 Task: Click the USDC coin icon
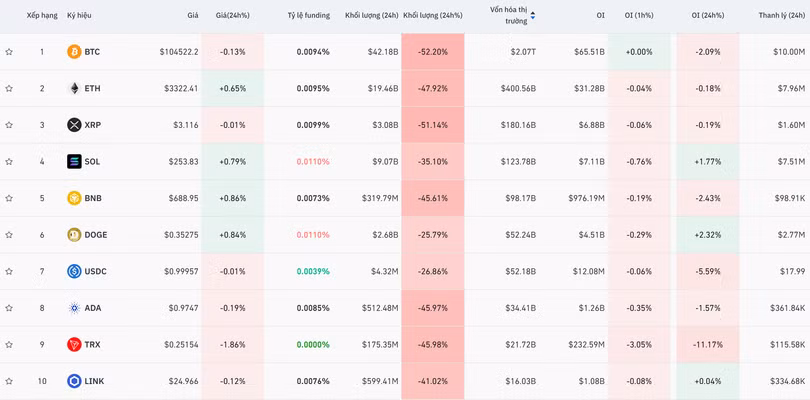click(74, 271)
